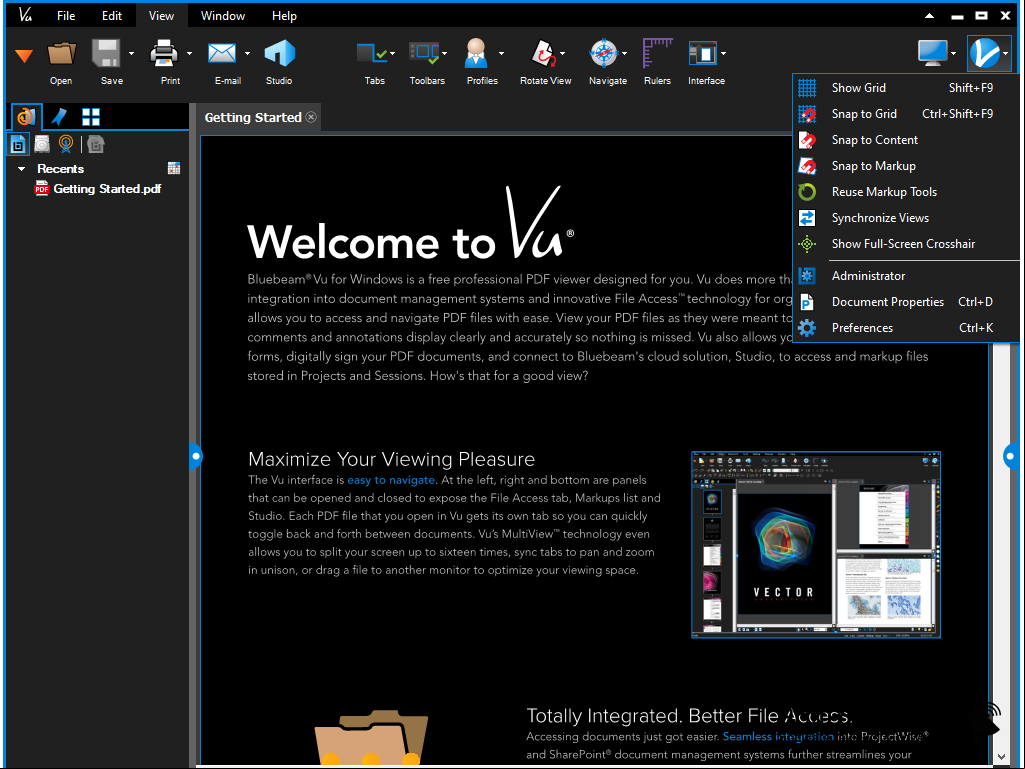Open the Help menu
This screenshot has width=1025, height=769.
284,16
